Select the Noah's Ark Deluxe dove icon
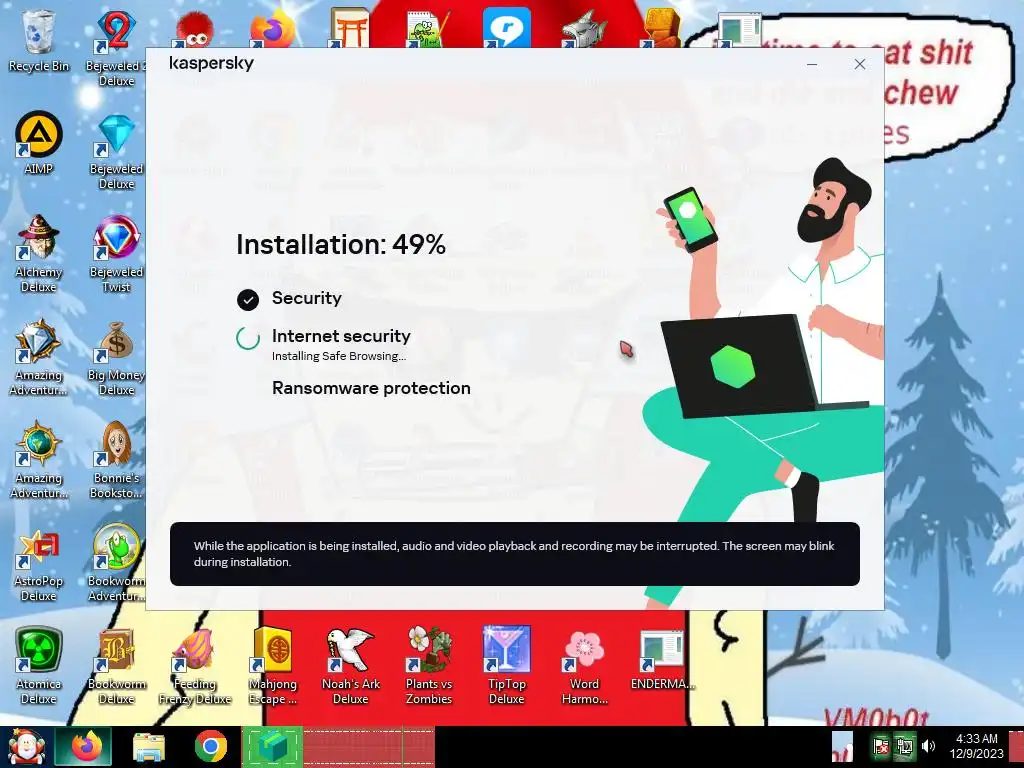The image size is (1024, 768). click(x=351, y=649)
